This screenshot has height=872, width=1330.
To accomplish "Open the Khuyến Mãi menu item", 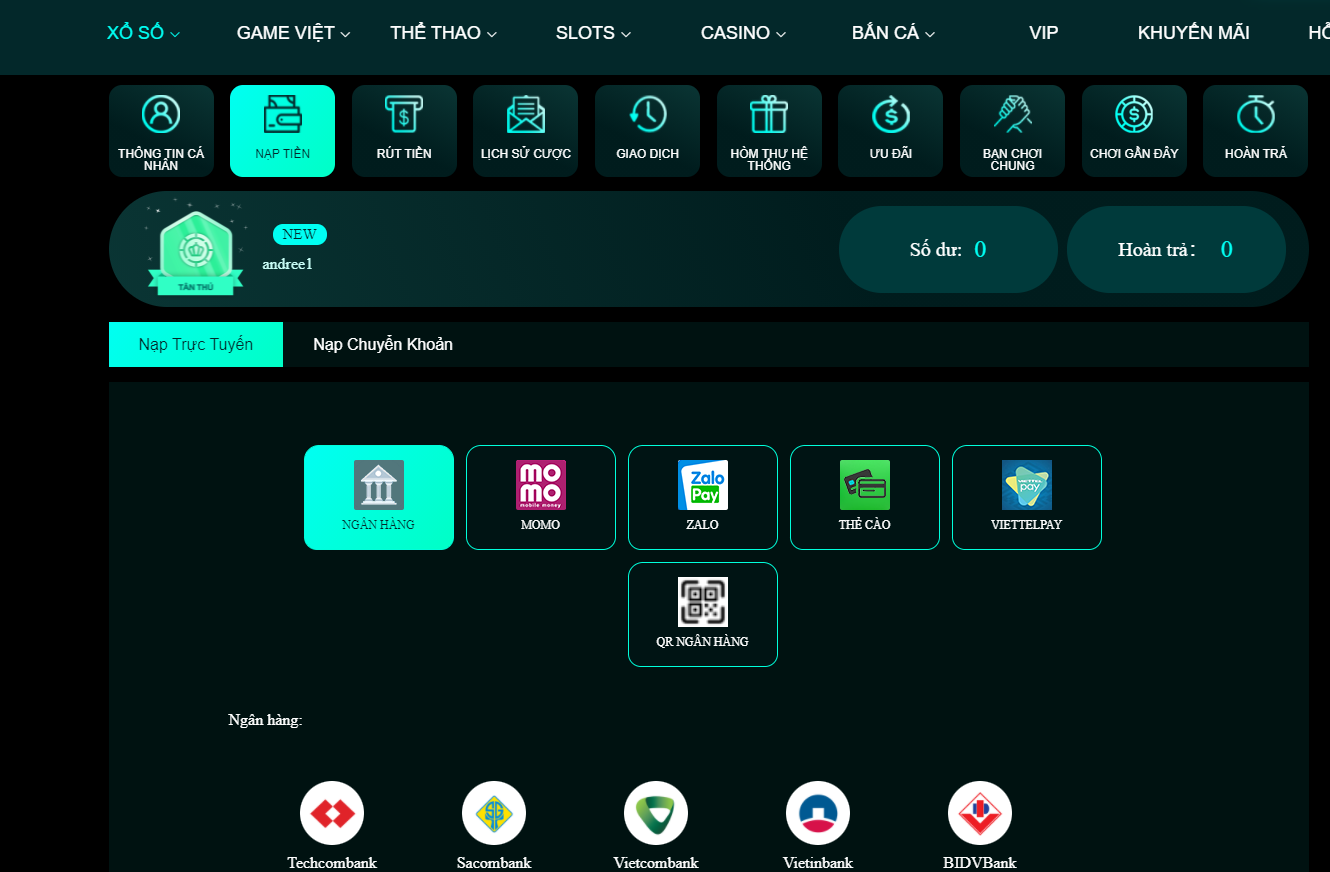I will point(1193,33).
